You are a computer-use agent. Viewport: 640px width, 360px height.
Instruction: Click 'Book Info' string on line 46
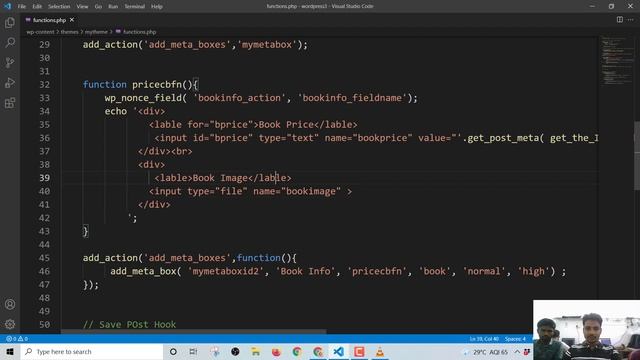click(x=305, y=271)
